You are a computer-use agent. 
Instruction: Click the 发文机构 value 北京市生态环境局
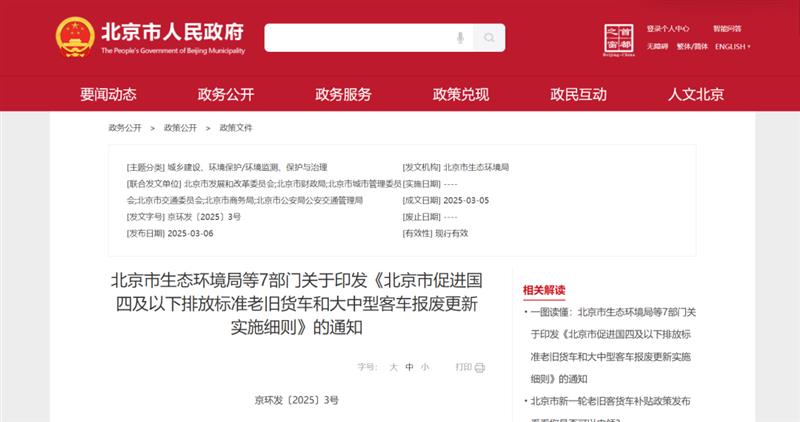(x=476, y=167)
